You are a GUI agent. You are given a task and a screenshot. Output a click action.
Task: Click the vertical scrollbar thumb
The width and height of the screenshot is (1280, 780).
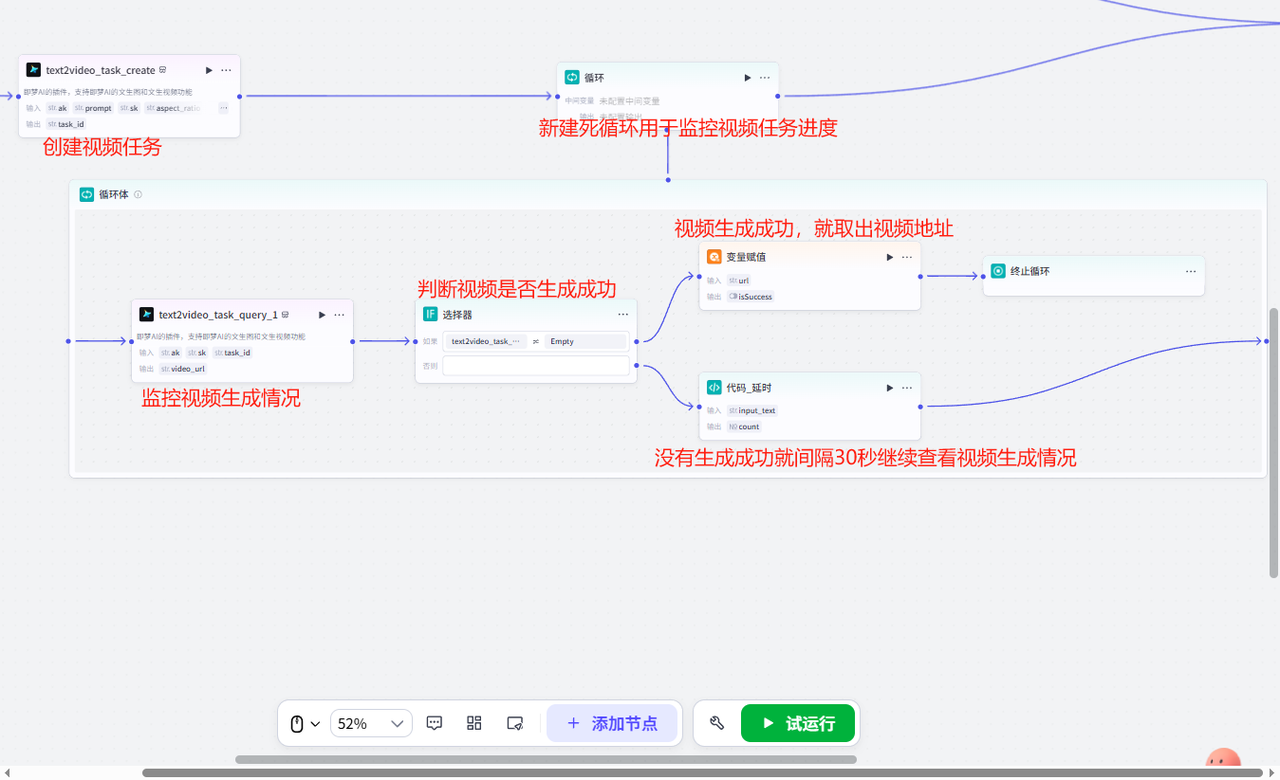click(1274, 442)
